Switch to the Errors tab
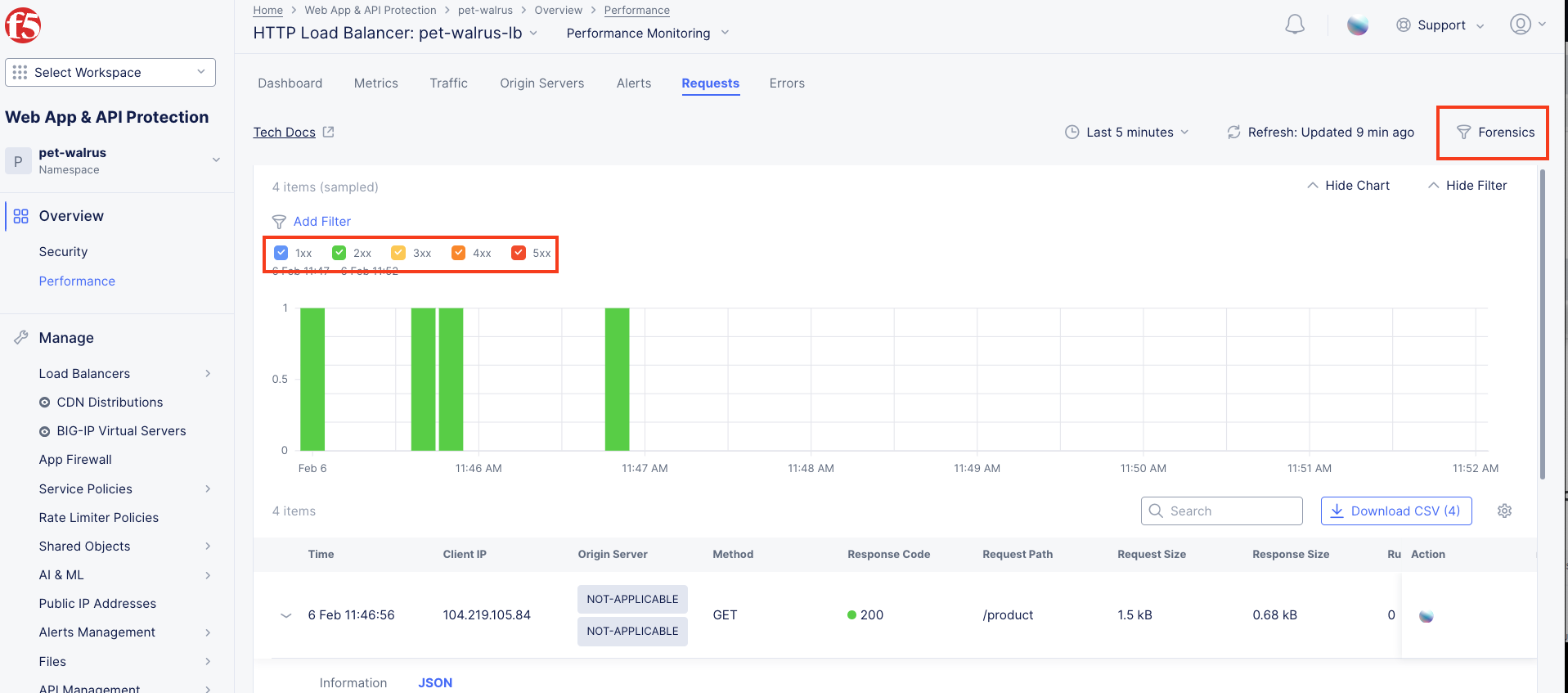Image resolution: width=1568 pixels, height=693 pixels. click(x=787, y=83)
